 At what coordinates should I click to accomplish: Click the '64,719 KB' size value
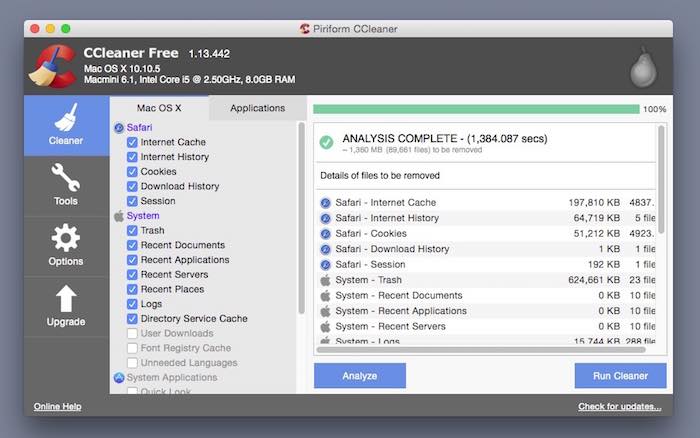click(597, 218)
